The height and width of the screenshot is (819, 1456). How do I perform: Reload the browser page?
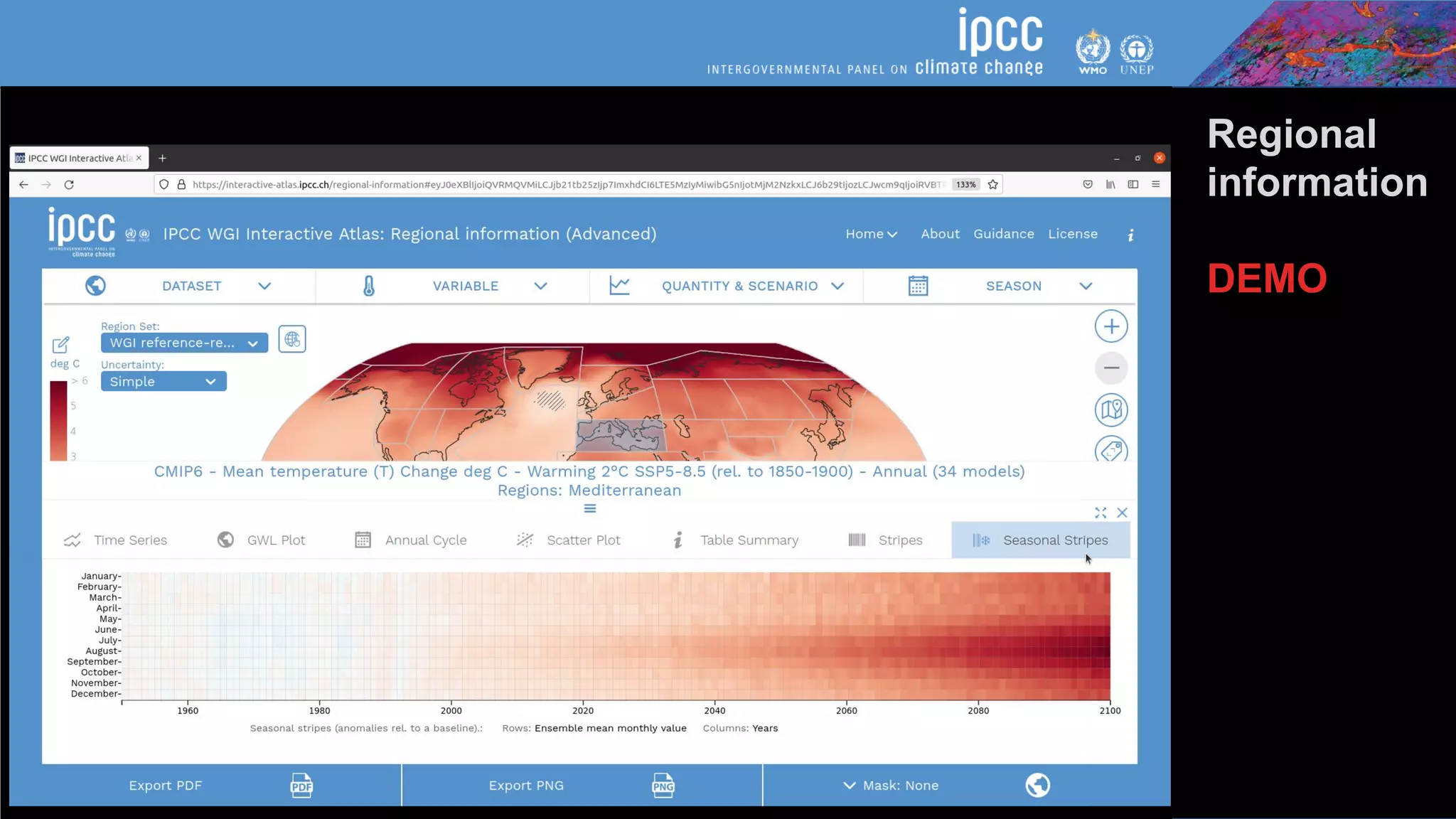[69, 185]
